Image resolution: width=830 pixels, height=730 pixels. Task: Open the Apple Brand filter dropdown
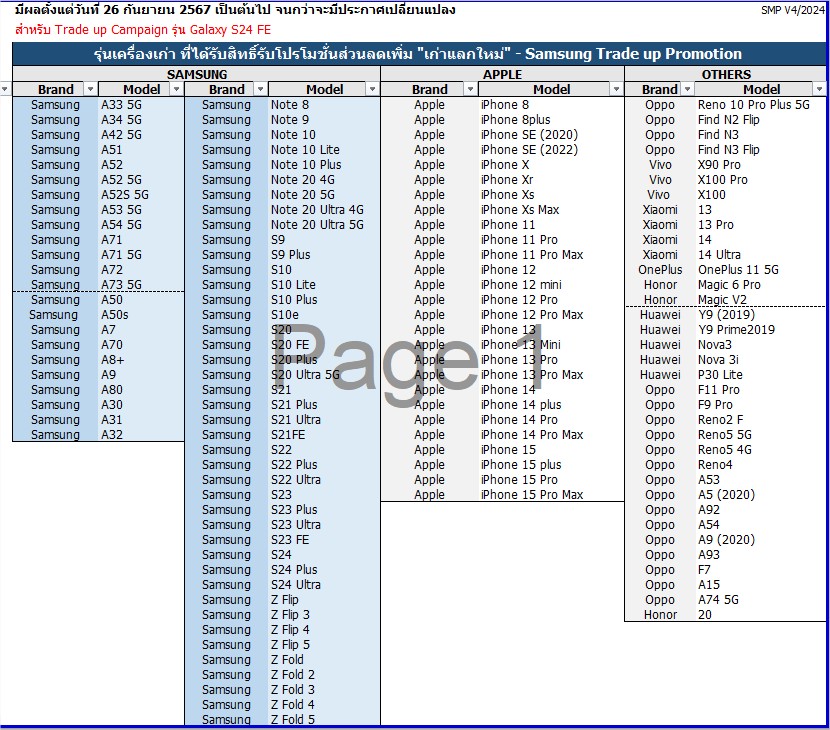(x=470, y=89)
